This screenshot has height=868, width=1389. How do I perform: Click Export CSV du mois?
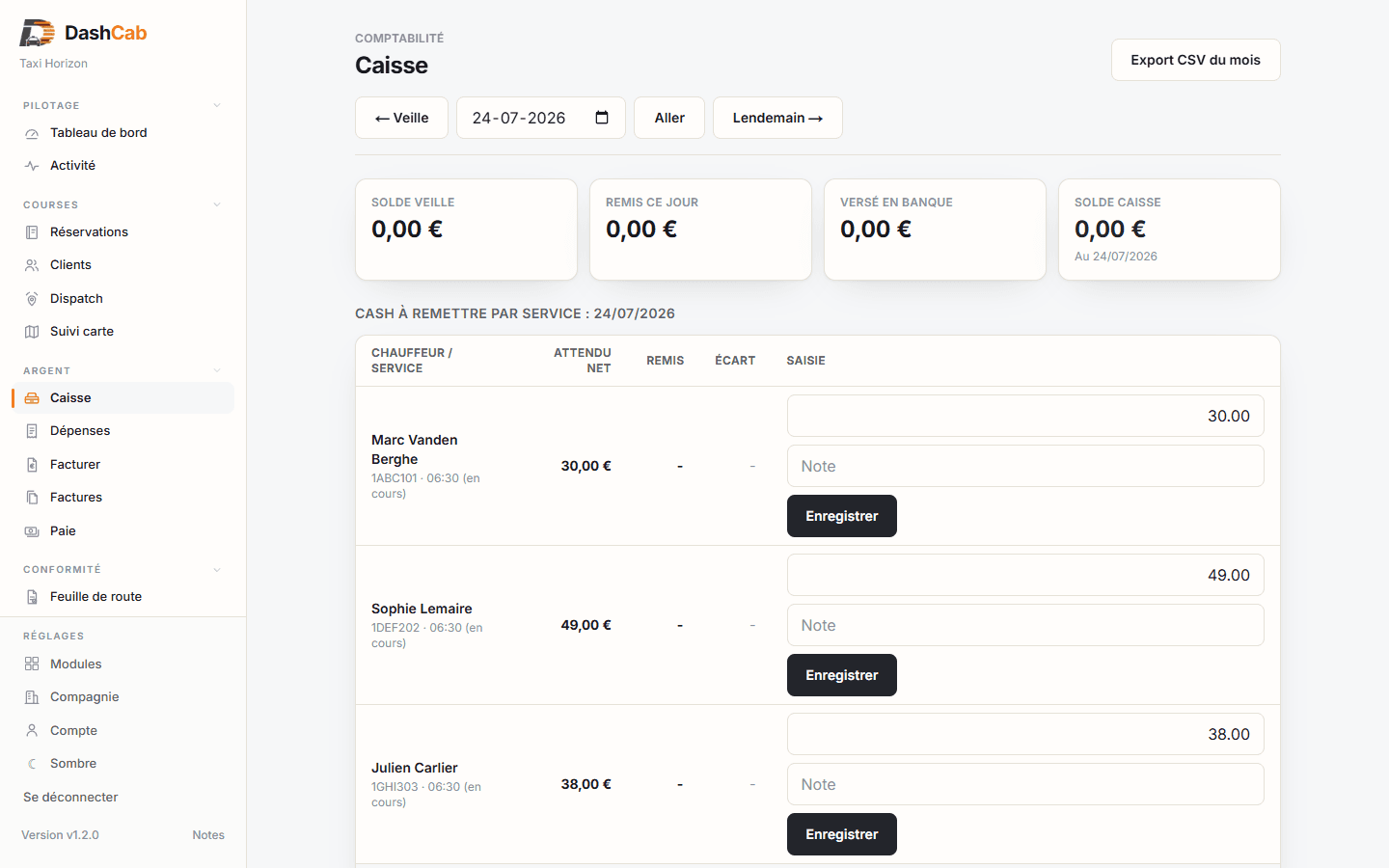tap(1195, 60)
